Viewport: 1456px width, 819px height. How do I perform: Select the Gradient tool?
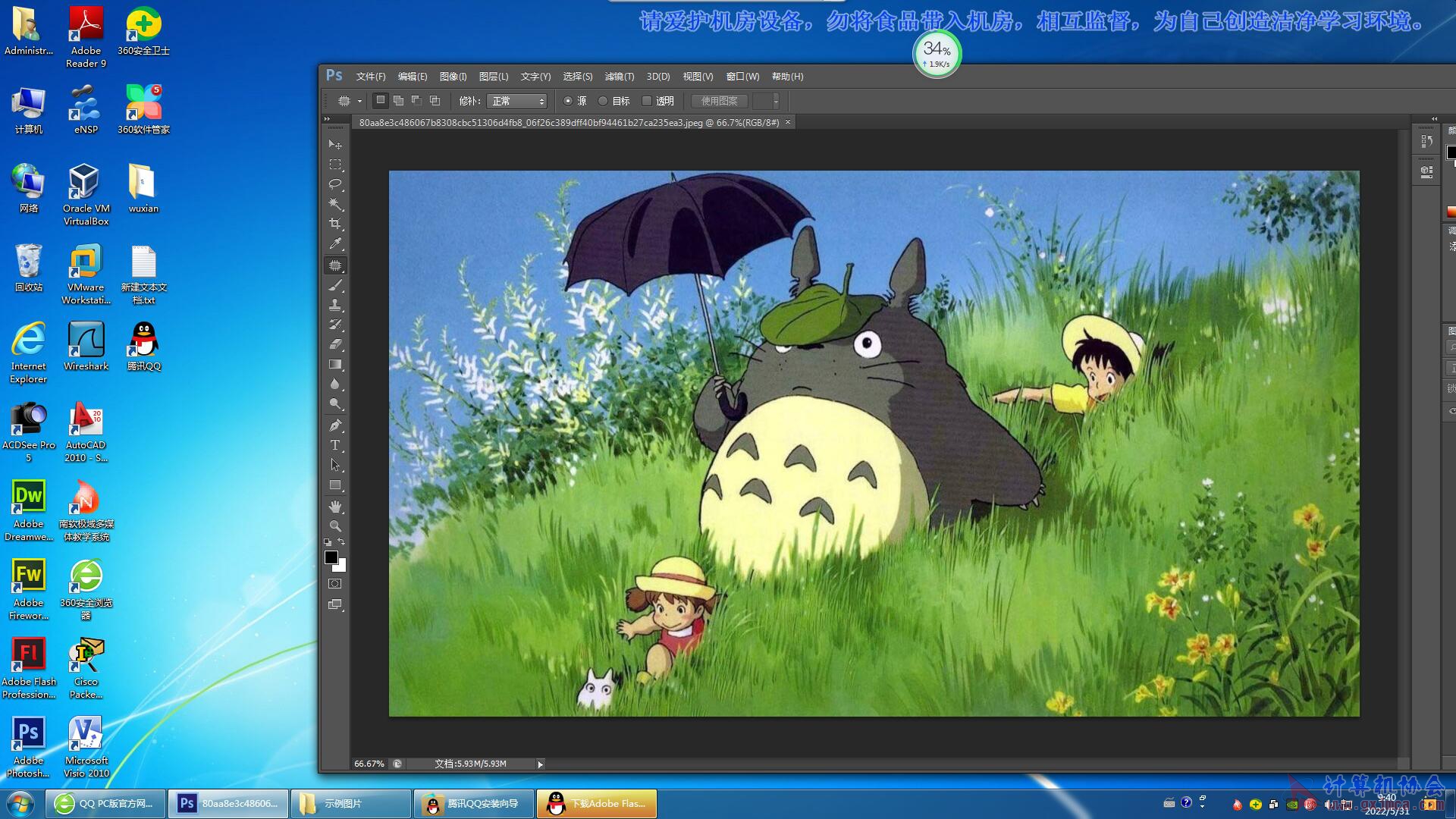pos(335,364)
